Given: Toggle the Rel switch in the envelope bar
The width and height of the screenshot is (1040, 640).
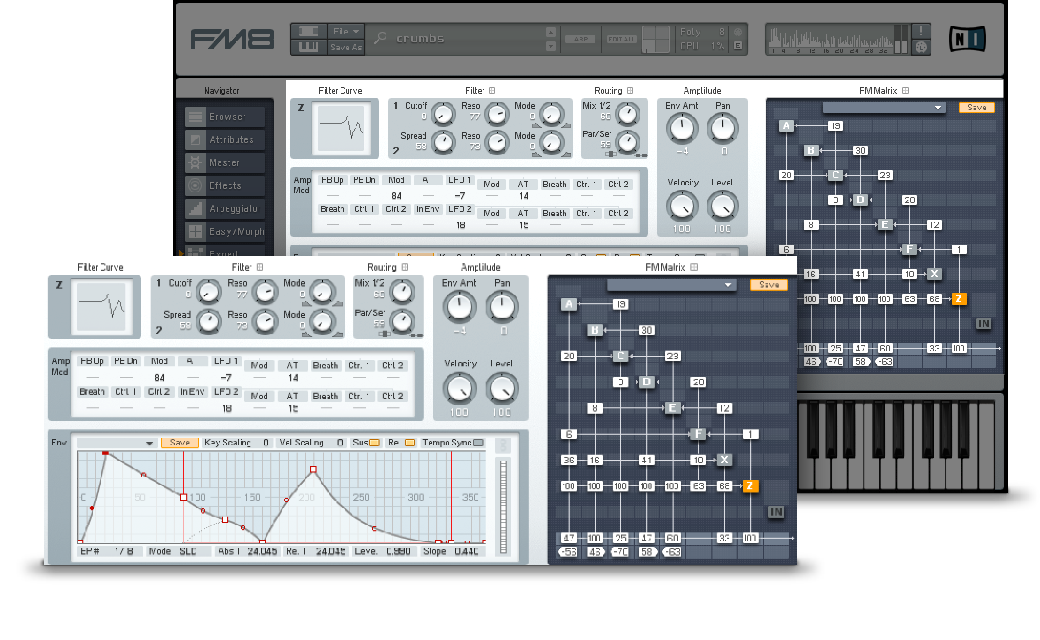Looking at the screenshot, I should 410,442.
